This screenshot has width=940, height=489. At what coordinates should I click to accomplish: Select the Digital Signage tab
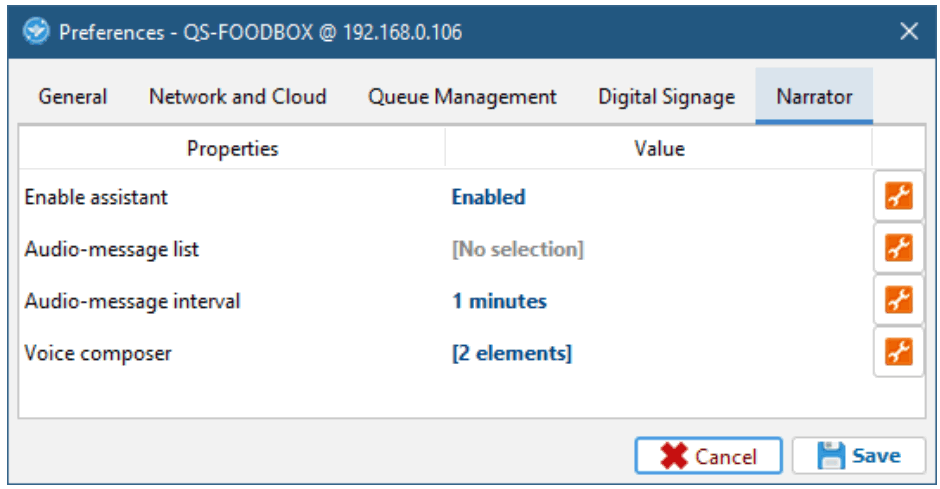(x=666, y=96)
